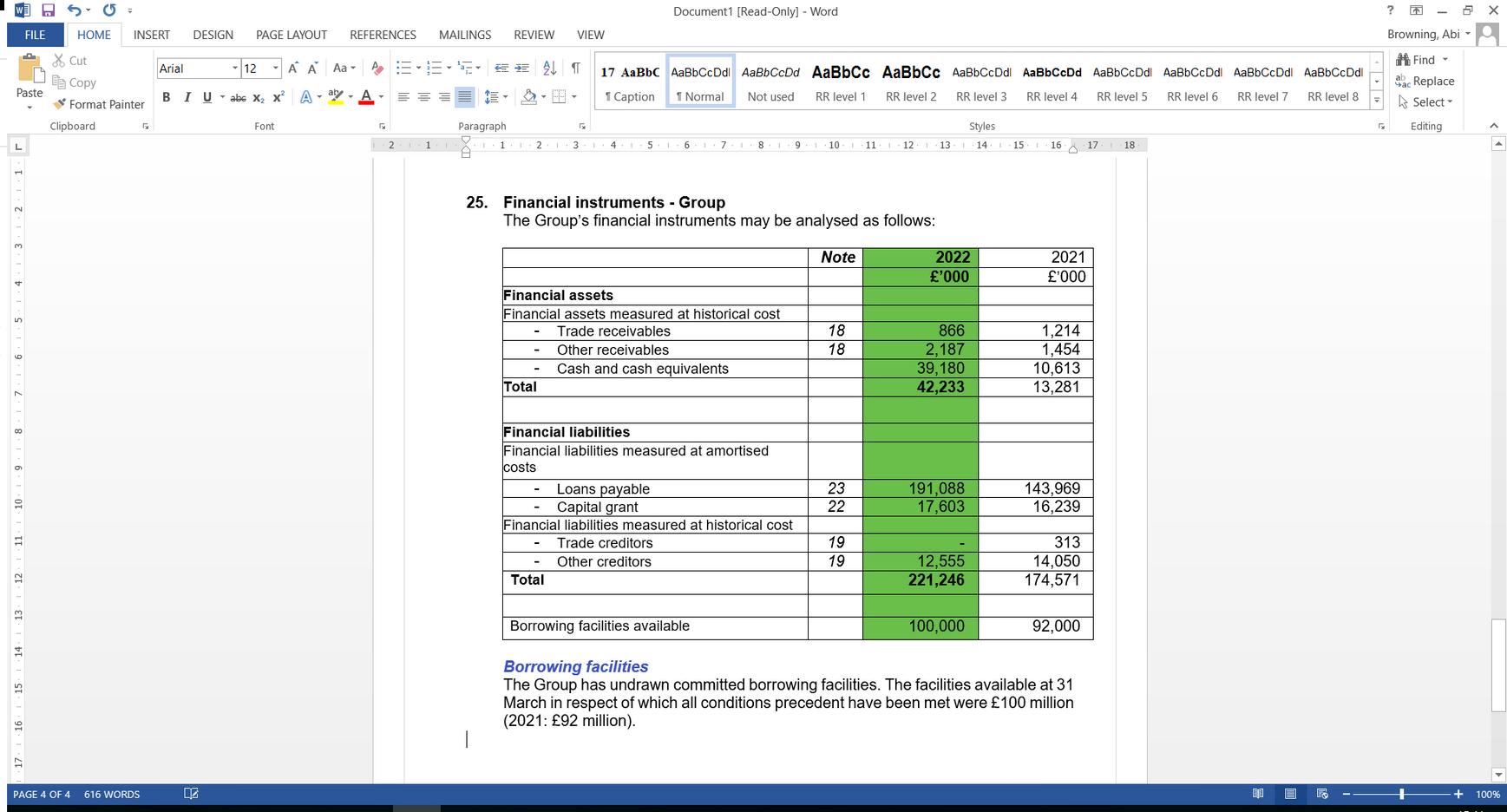Click the Paste clipboard icon
1507x812 pixels.
[x=29, y=69]
